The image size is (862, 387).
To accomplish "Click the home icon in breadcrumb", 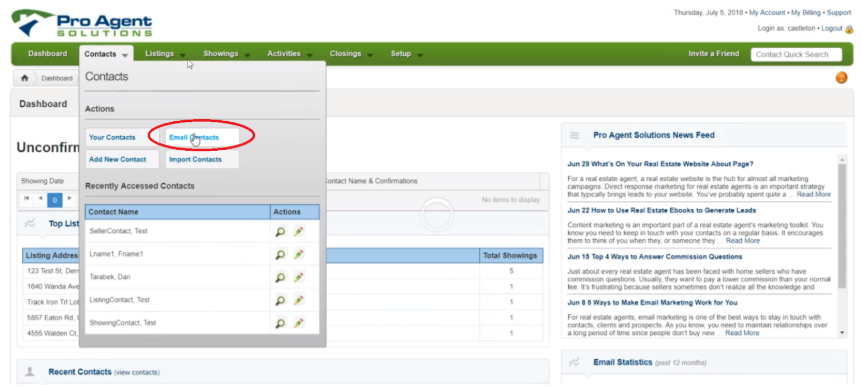I will (x=24, y=78).
